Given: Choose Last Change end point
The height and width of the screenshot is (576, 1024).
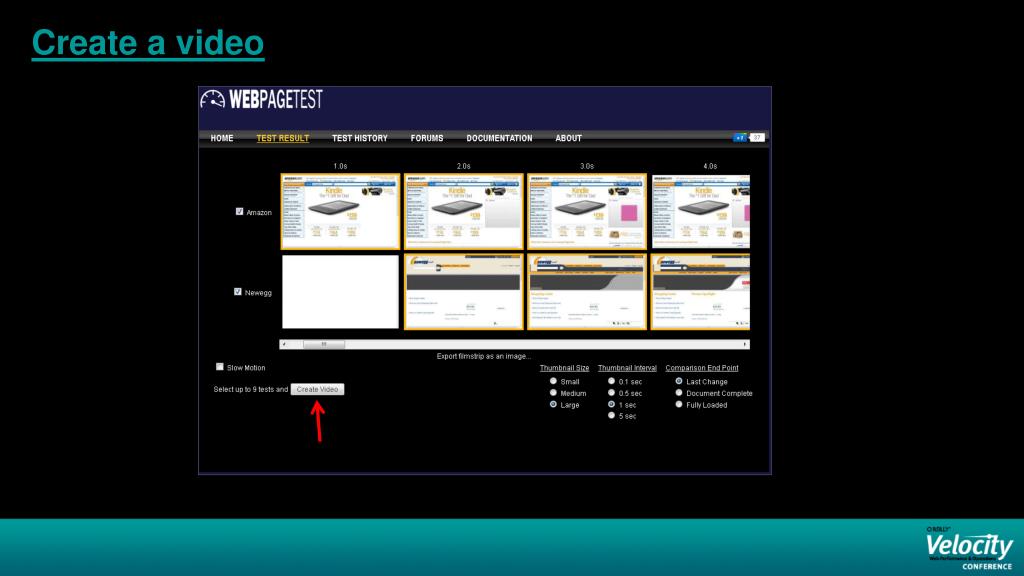Looking at the screenshot, I should pyautogui.click(x=679, y=381).
